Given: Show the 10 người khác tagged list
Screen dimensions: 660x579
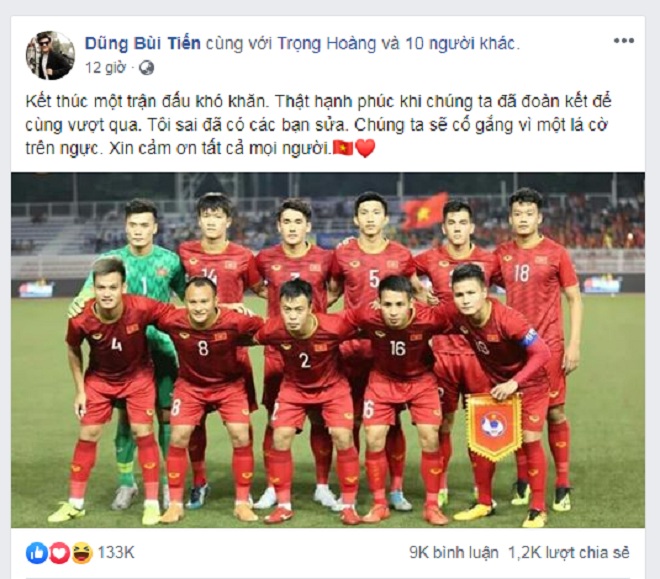Looking at the screenshot, I should (460, 44).
